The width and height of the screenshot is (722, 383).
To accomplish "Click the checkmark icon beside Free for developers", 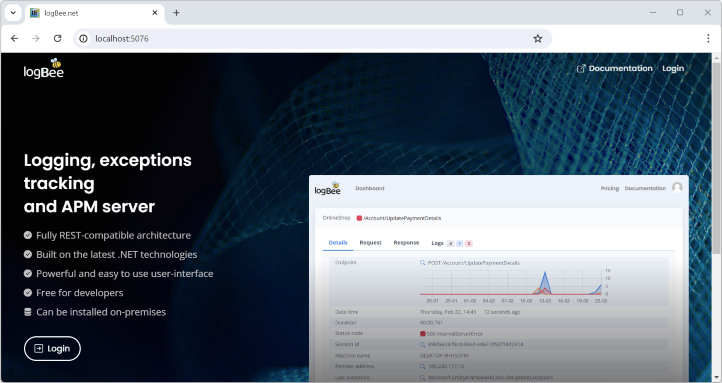I will 28,293.
